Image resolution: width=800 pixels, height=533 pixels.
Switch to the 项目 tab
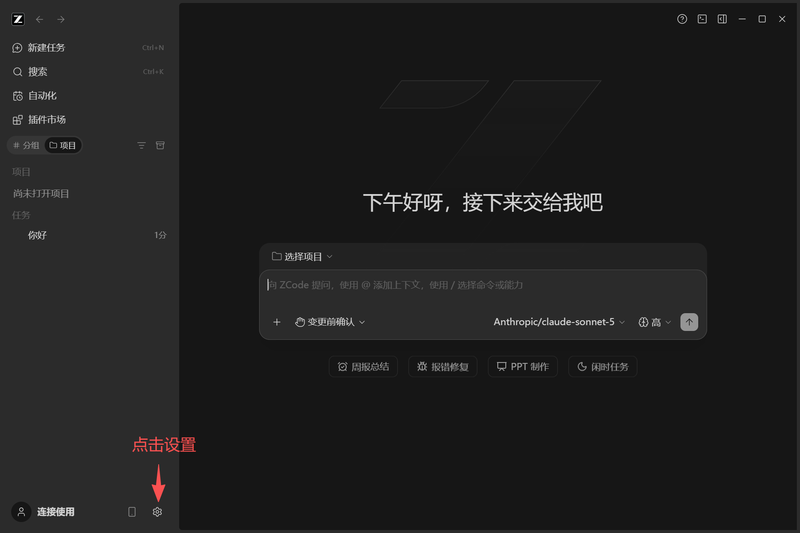[x=63, y=145]
